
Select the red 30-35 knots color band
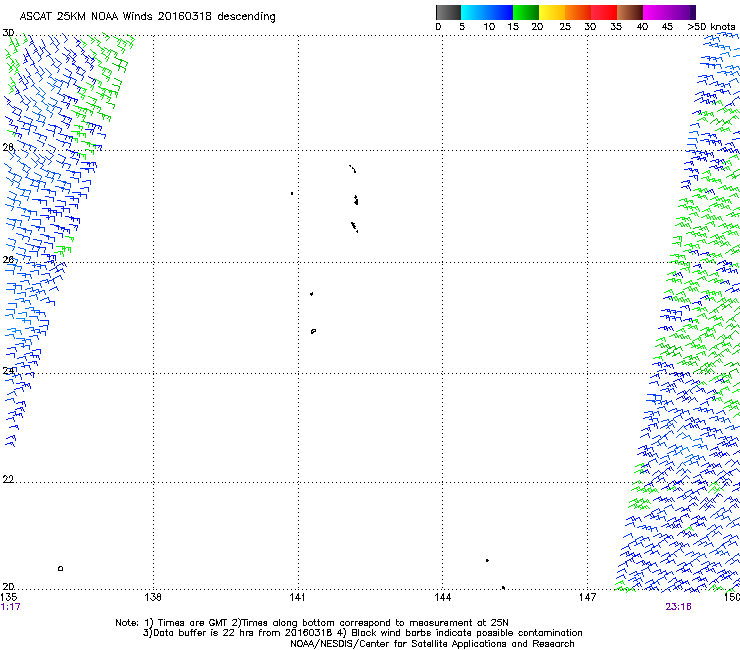pos(604,12)
